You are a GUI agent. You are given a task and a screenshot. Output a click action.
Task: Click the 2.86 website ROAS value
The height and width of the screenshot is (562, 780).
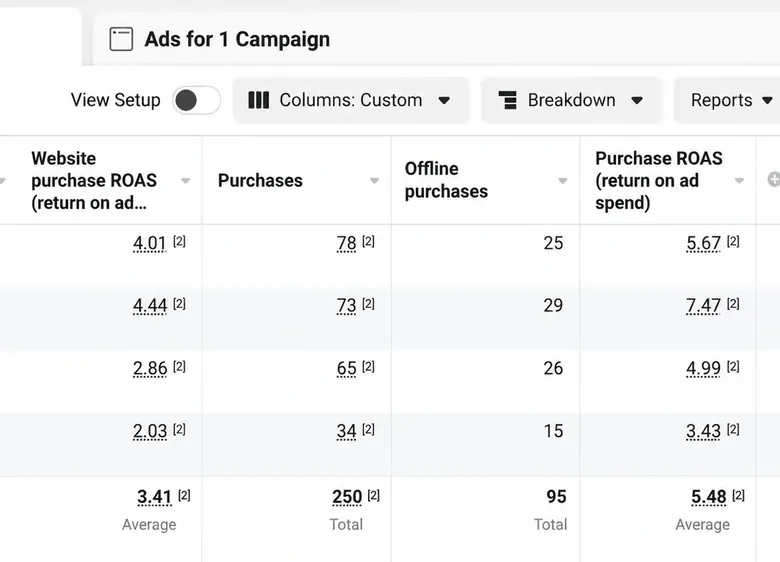[x=150, y=369]
